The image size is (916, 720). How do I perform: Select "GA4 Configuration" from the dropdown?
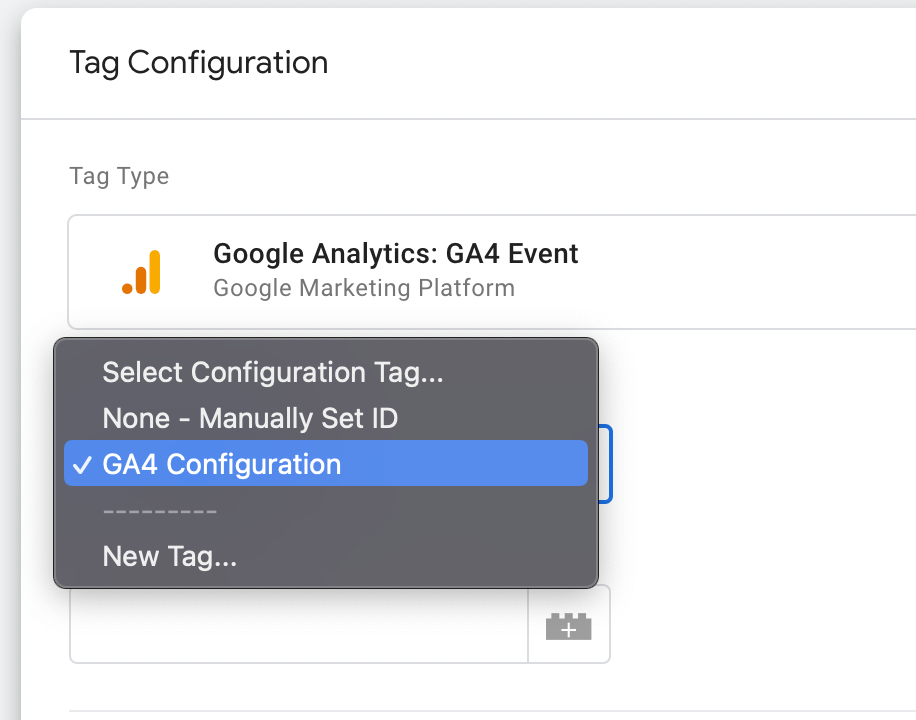(x=220, y=463)
